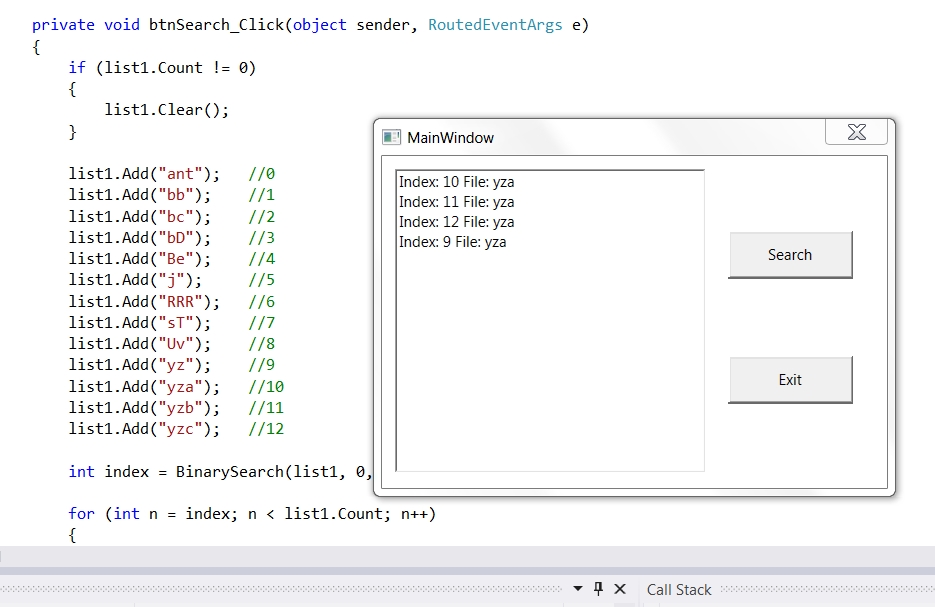Switch to the Call Stack tab
This screenshot has height=607, width=935.
point(679,589)
